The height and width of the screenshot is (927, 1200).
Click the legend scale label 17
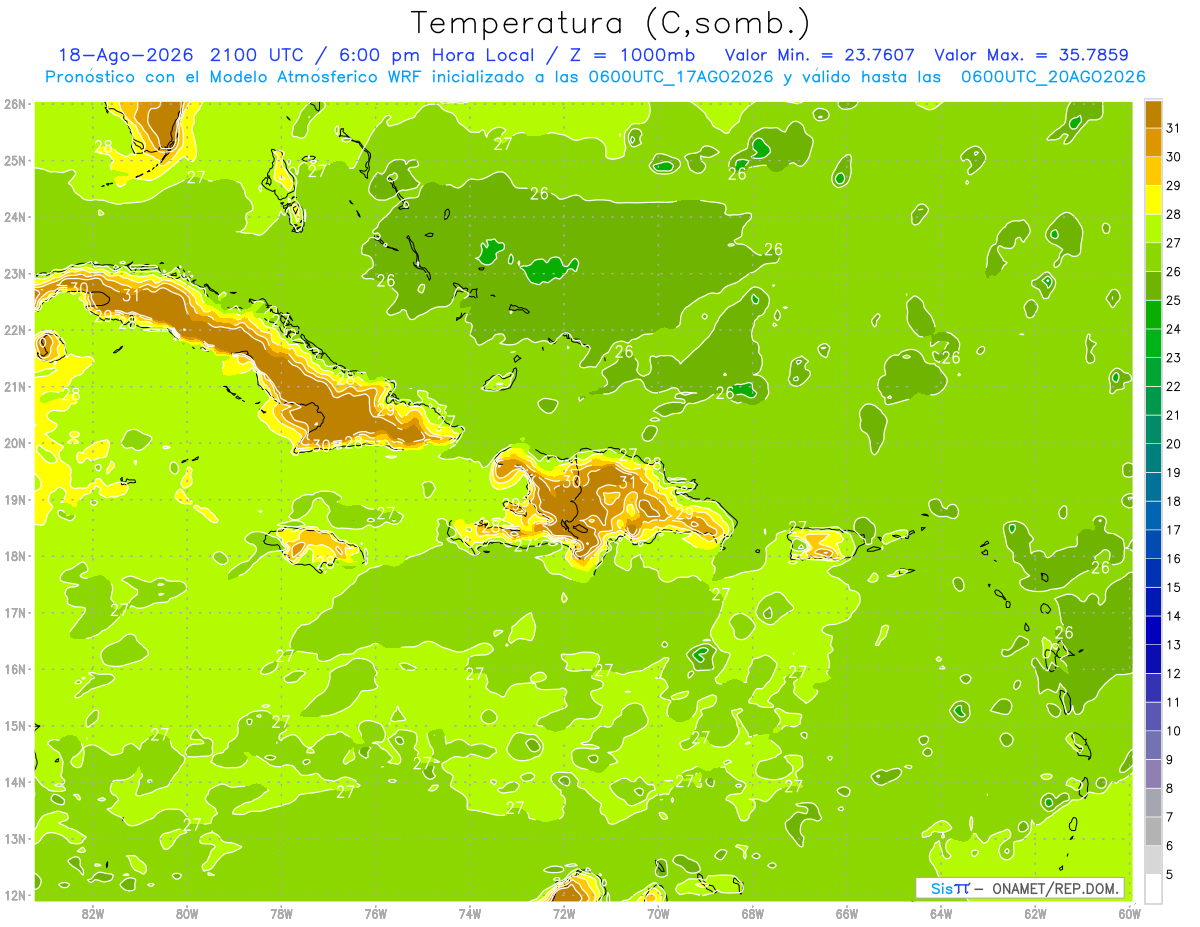pyautogui.click(x=1174, y=530)
